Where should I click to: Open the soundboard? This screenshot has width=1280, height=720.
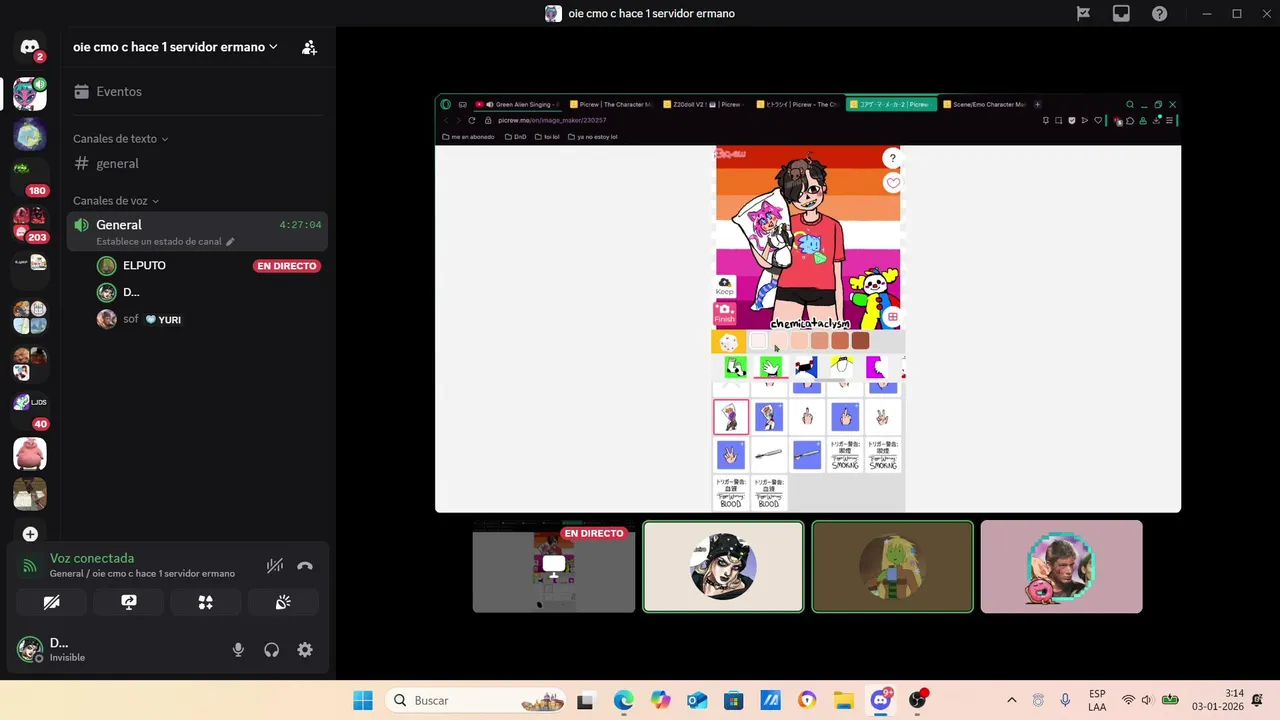click(x=283, y=602)
